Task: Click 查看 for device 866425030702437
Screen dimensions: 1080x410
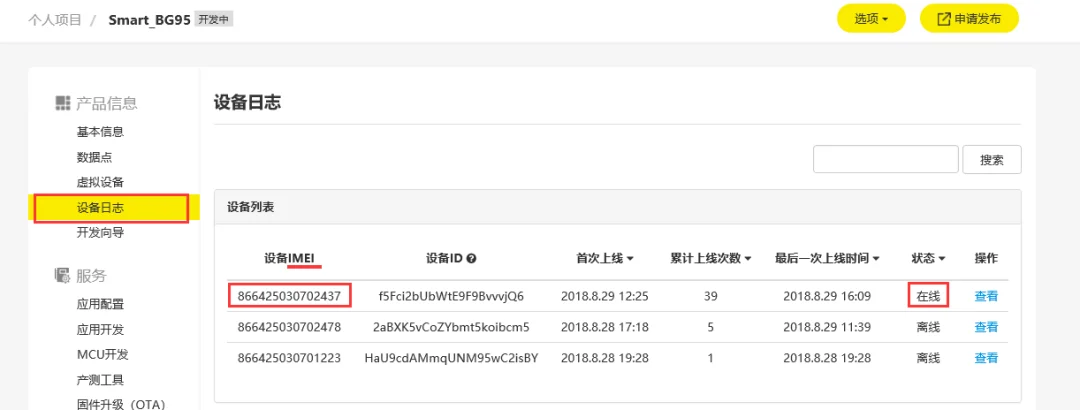Action: coord(986,296)
